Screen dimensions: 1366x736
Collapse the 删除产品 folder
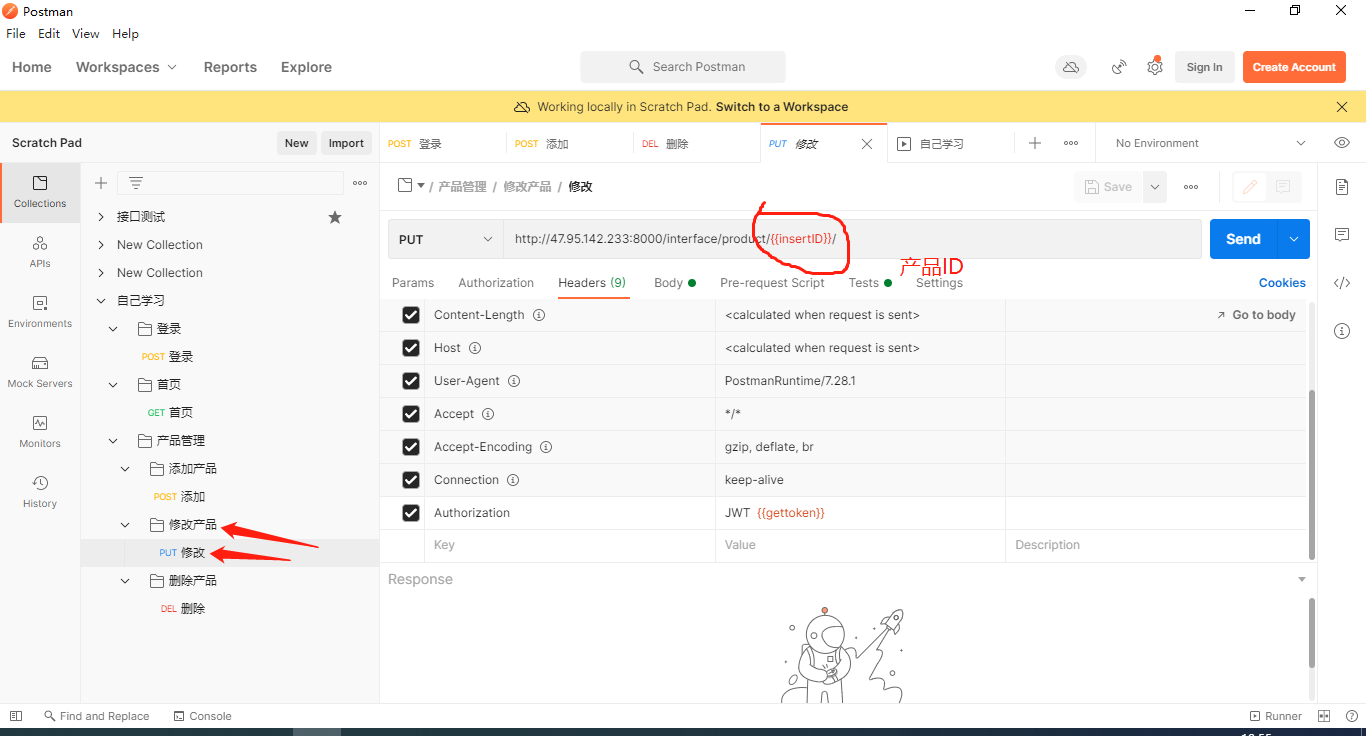point(125,581)
